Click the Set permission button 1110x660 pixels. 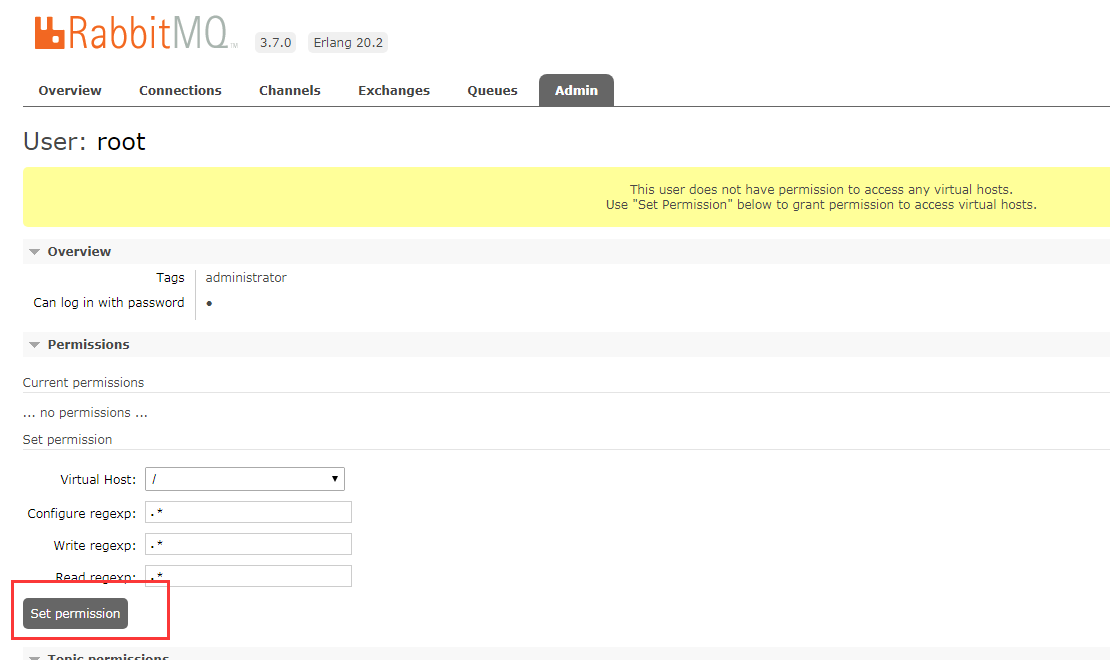click(75, 613)
